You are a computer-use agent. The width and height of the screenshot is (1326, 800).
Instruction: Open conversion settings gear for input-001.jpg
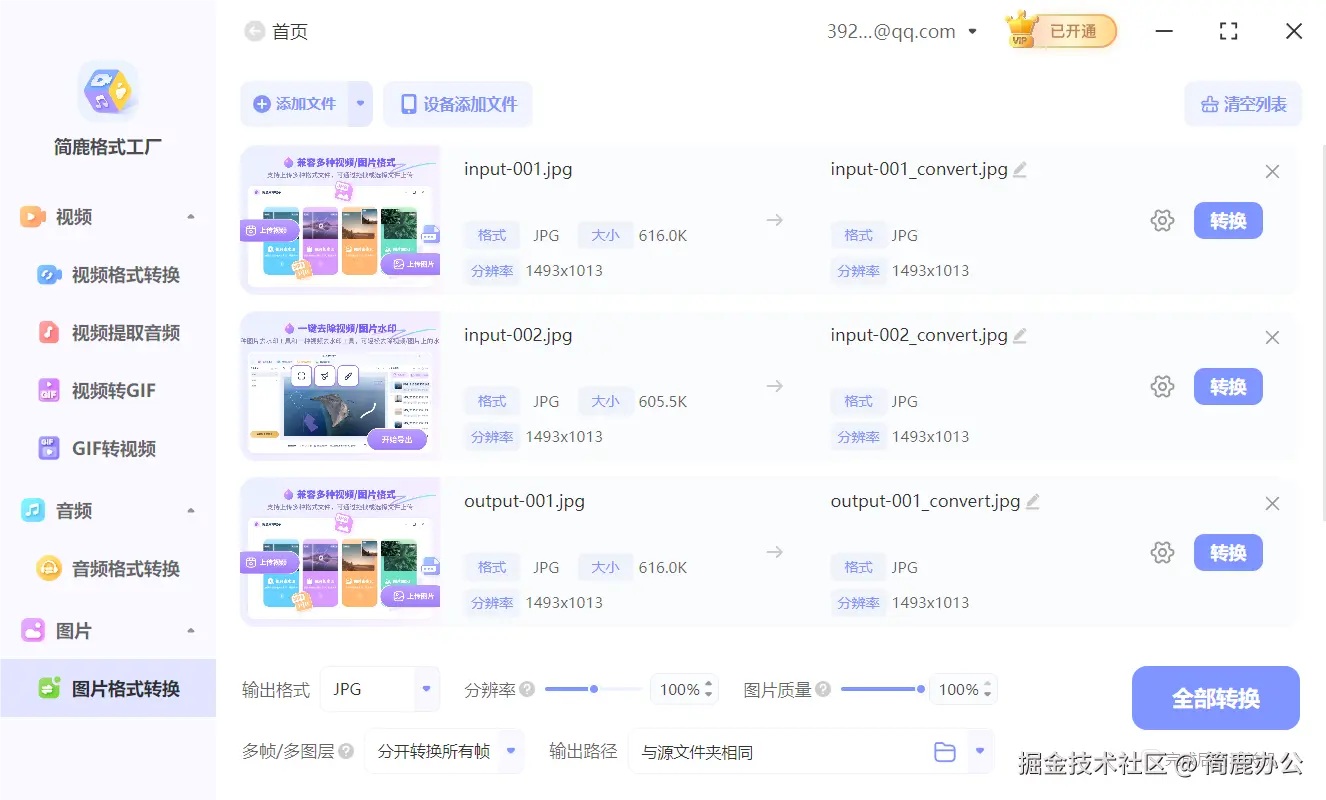(1162, 220)
